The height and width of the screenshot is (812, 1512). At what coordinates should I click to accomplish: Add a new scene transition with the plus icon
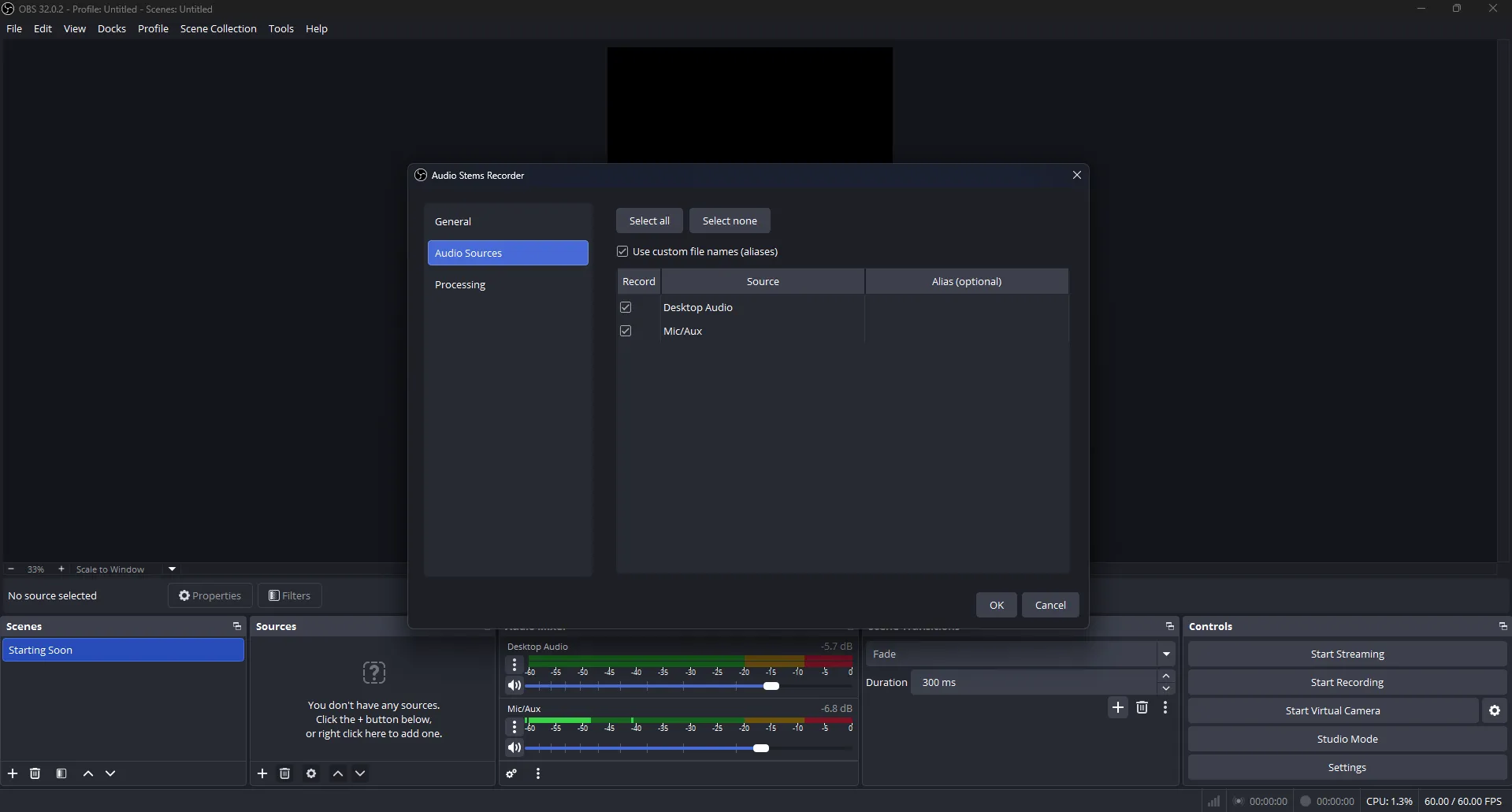tap(1118, 707)
